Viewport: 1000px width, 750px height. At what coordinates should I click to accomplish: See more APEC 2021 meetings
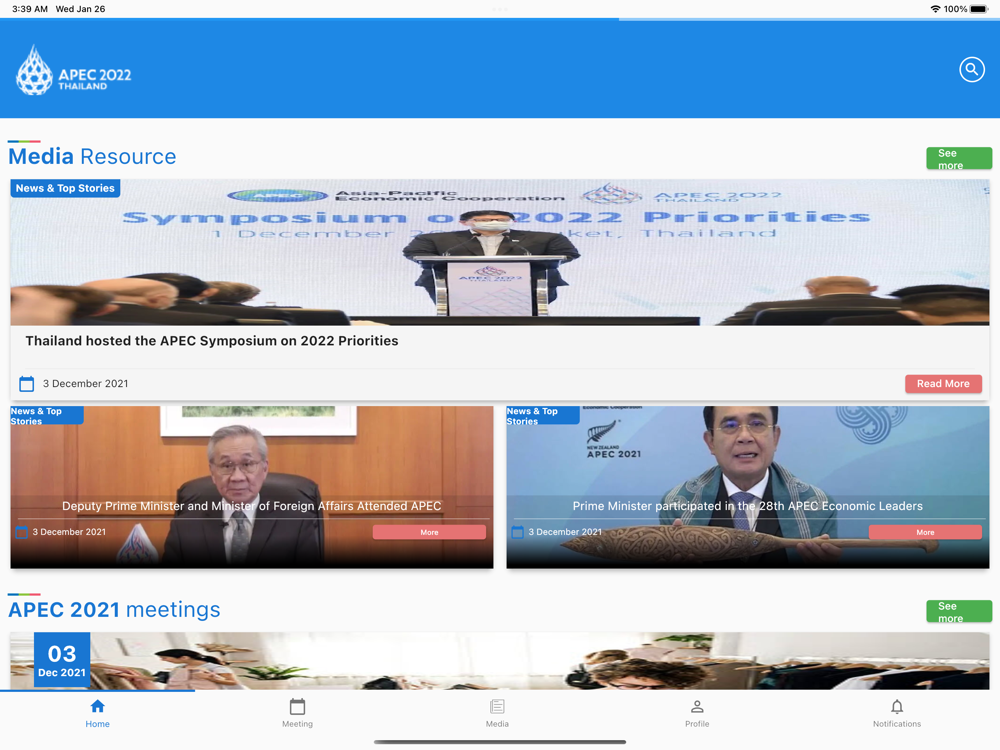pos(959,612)
